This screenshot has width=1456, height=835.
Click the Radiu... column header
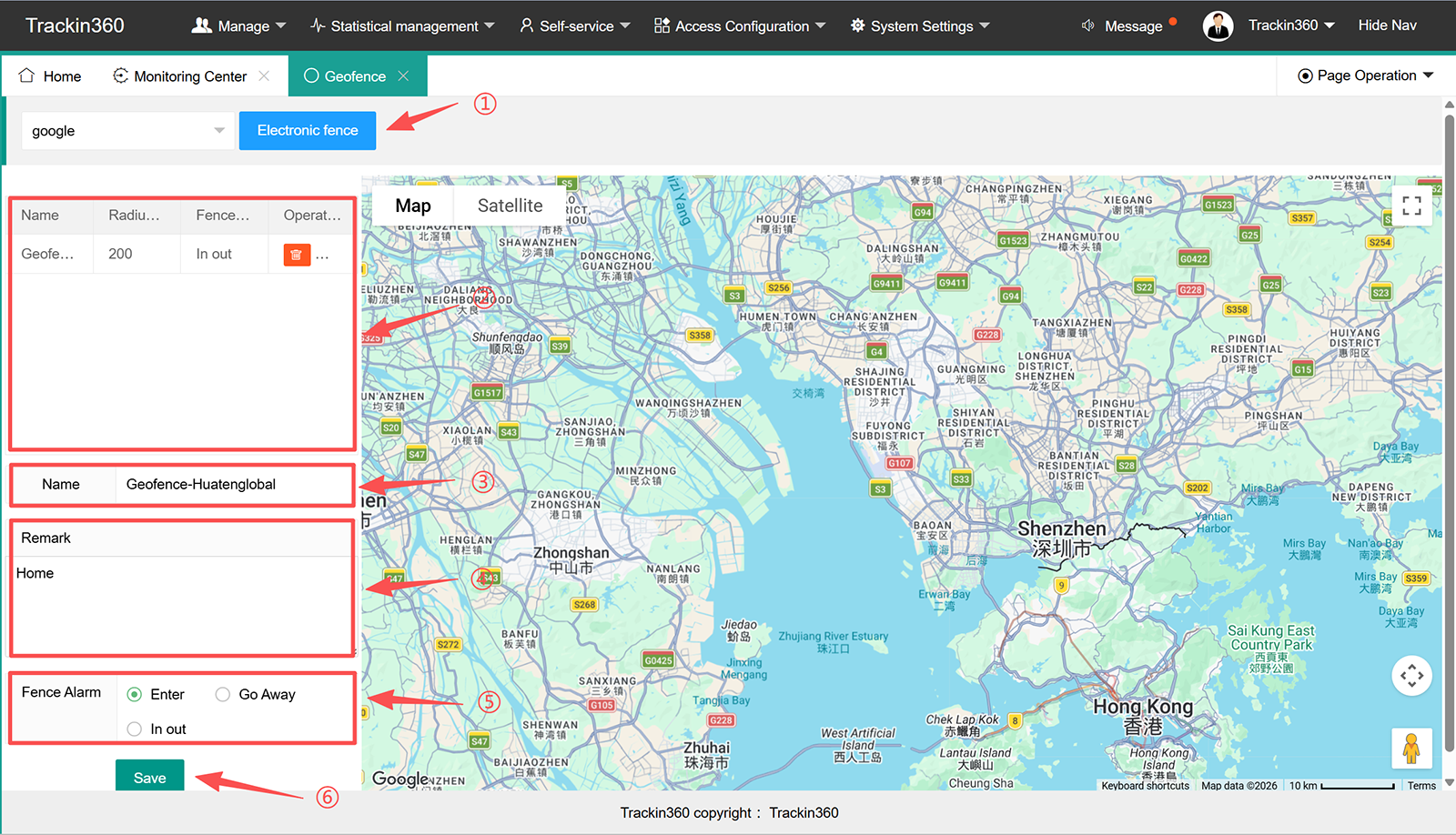click(x=136, y=216)
